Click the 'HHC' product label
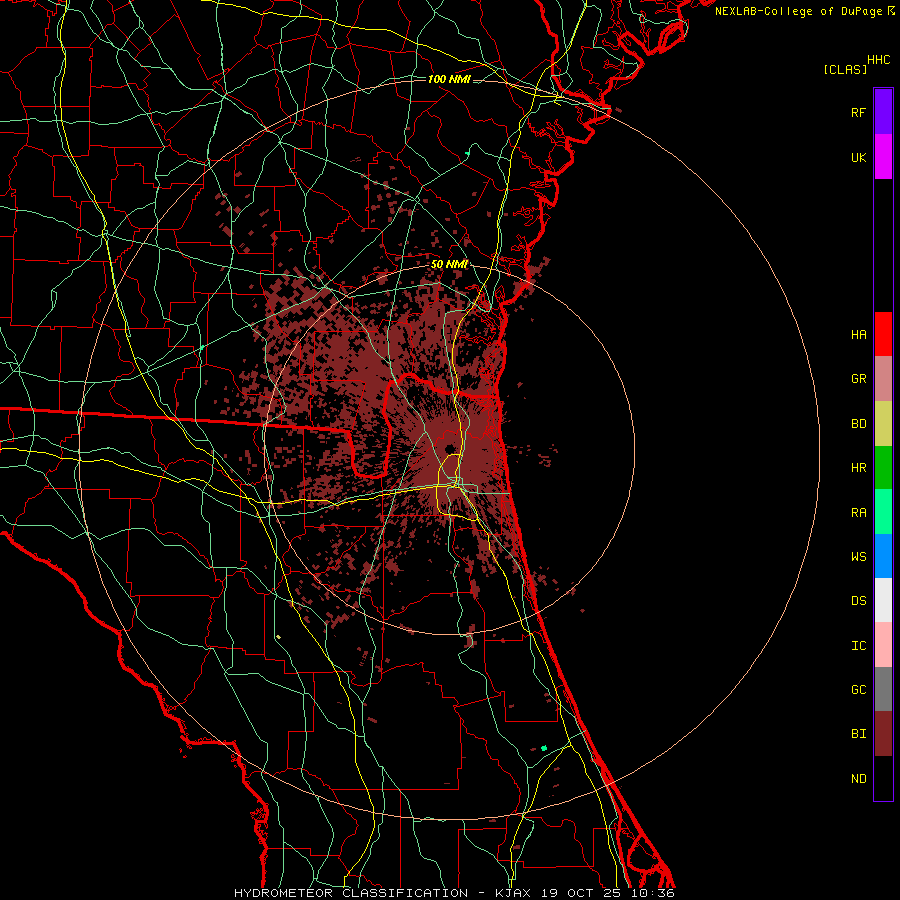This screenshot has width=900, height=900. 878,60
